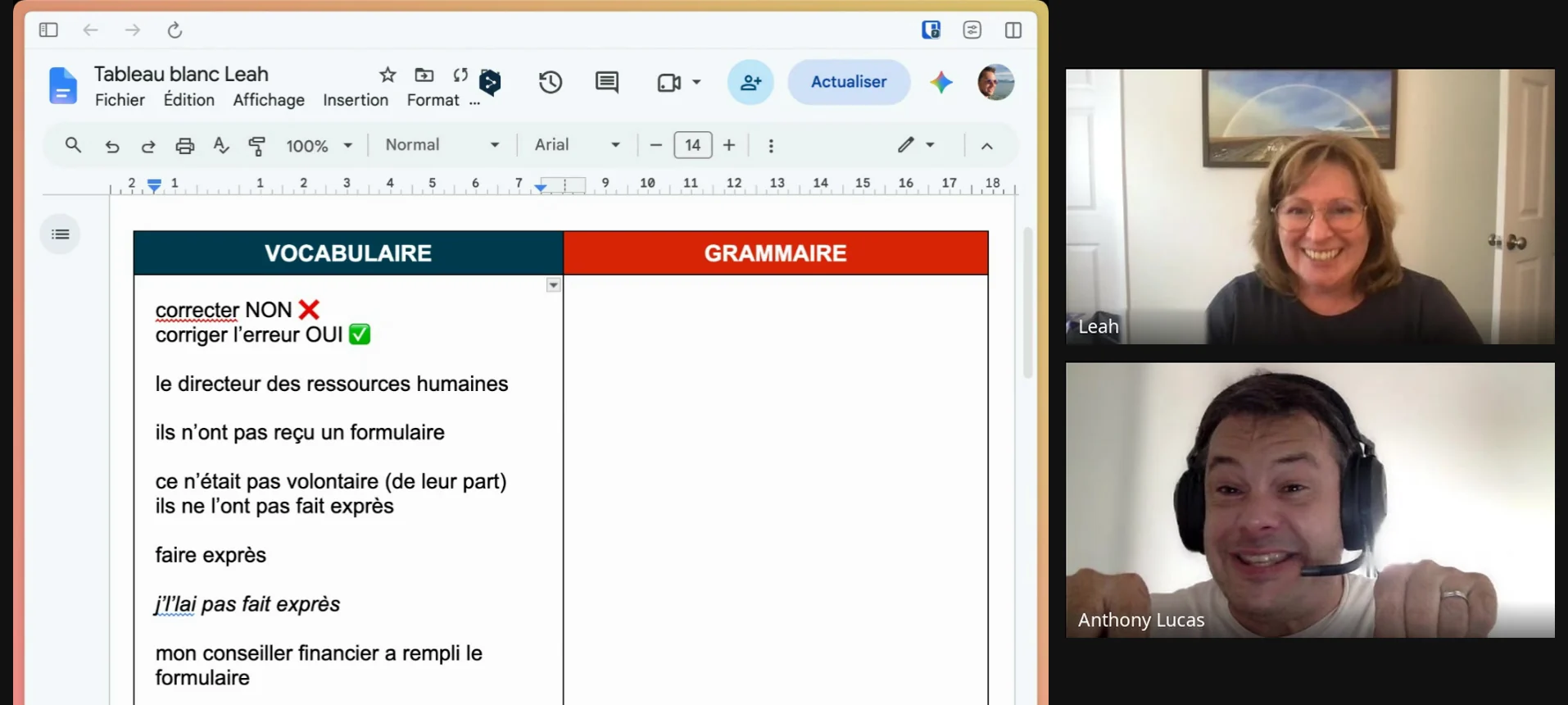Open editing mode pencil dropdown
This screenshot has height=705, width=1568.
click(x=916, y=145)
